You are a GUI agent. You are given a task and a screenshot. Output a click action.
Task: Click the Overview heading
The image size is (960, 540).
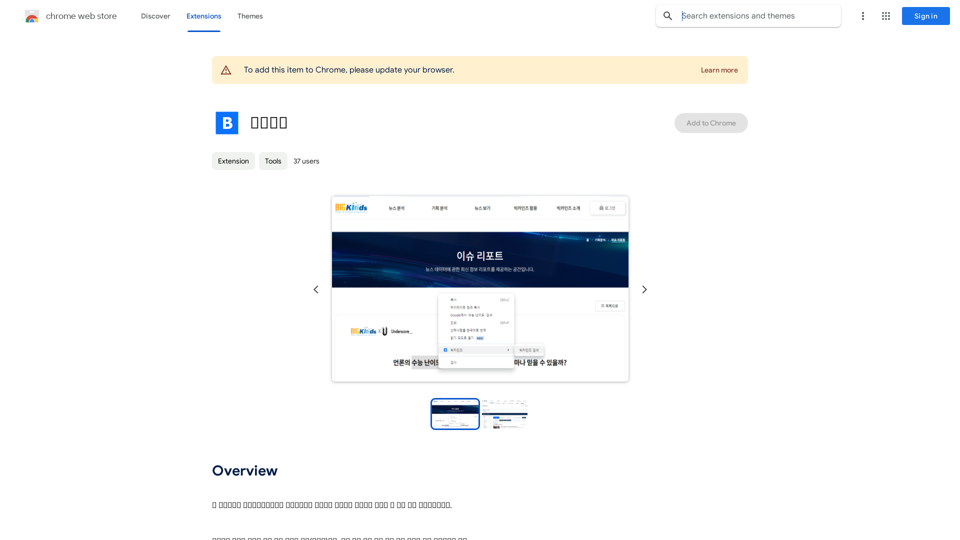point(245,471)
